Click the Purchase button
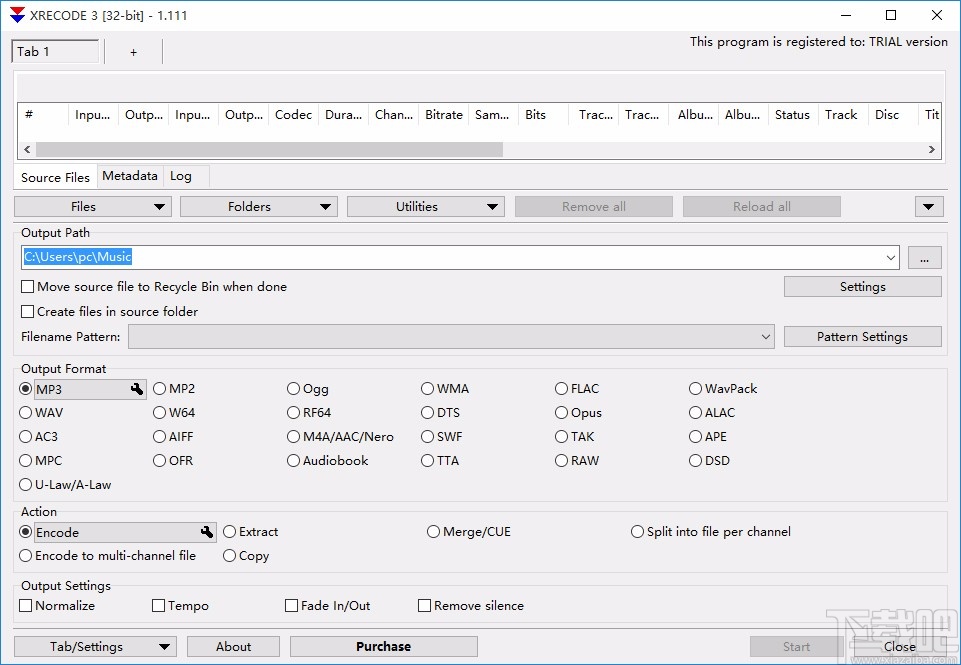This screenshot has height=665, width=961. click(383, 647)
